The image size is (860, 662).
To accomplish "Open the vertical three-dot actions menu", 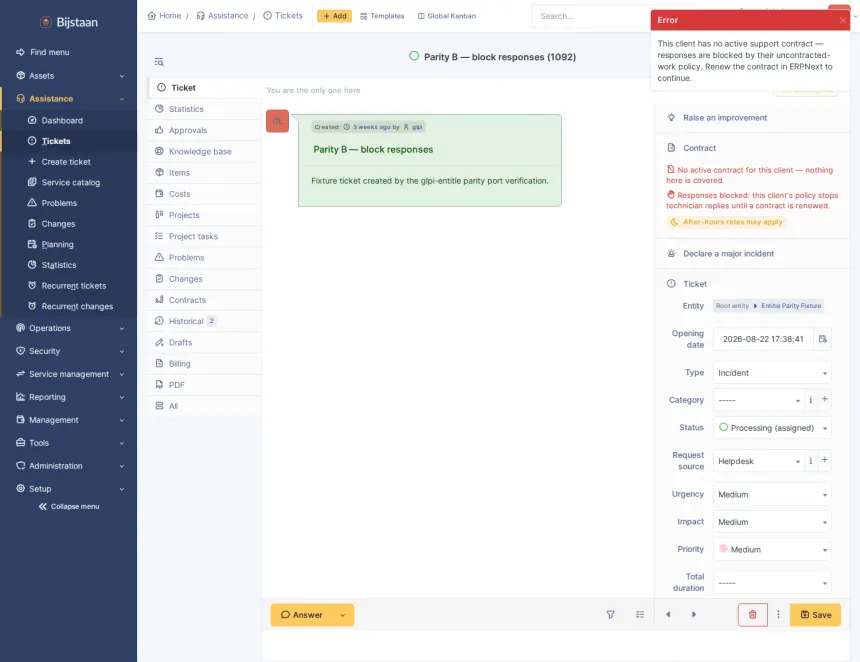I will (x=778, y=615).
